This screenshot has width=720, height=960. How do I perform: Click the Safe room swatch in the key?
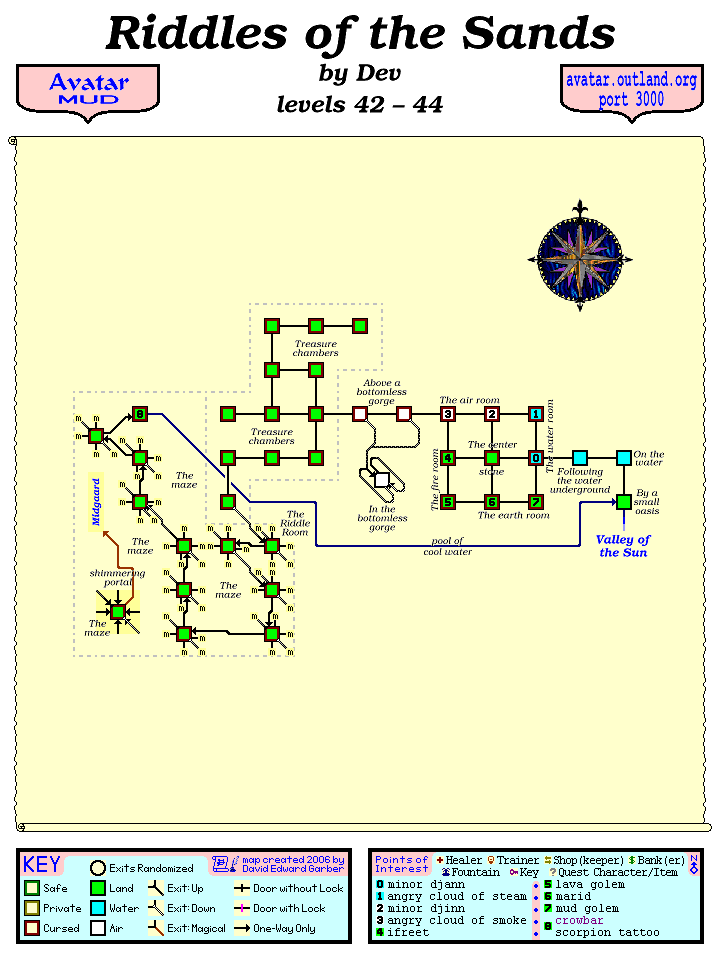click(x=32, y=888)
